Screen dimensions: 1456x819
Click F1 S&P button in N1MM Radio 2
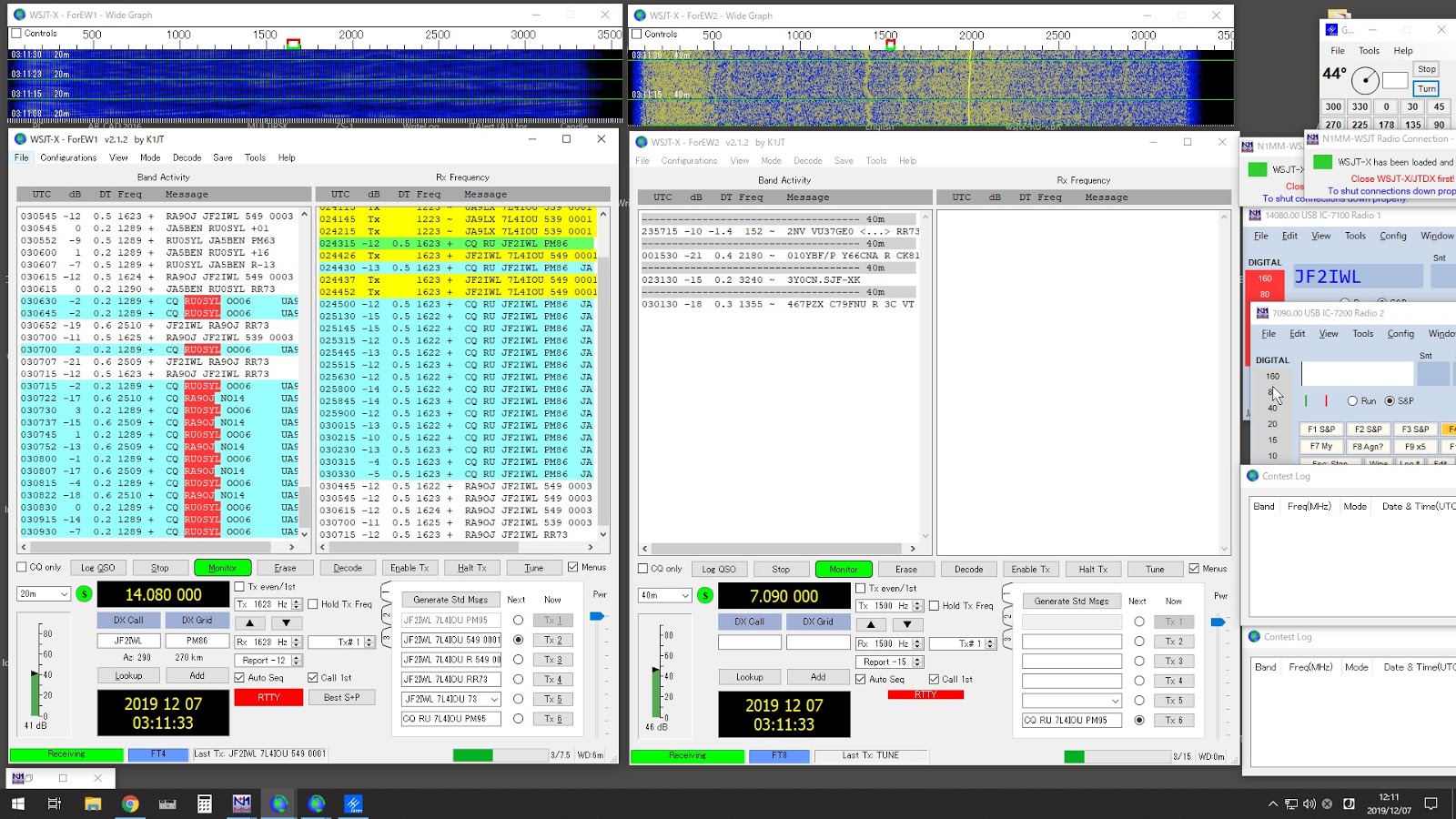[x=1321, y=430]
